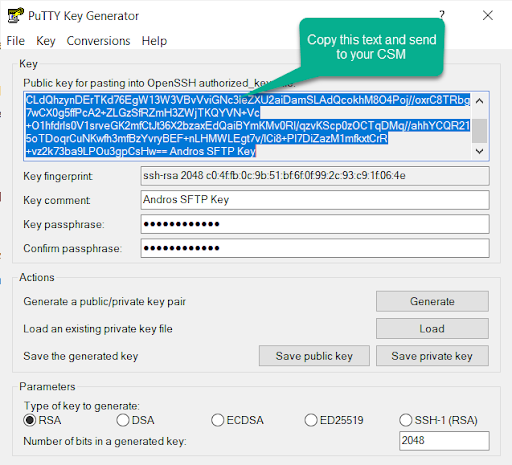Click the 'PuTTY Key Generator' title text
Image resolution: width=512 pixels, height=465 pixels.
(x=83, y=16)
